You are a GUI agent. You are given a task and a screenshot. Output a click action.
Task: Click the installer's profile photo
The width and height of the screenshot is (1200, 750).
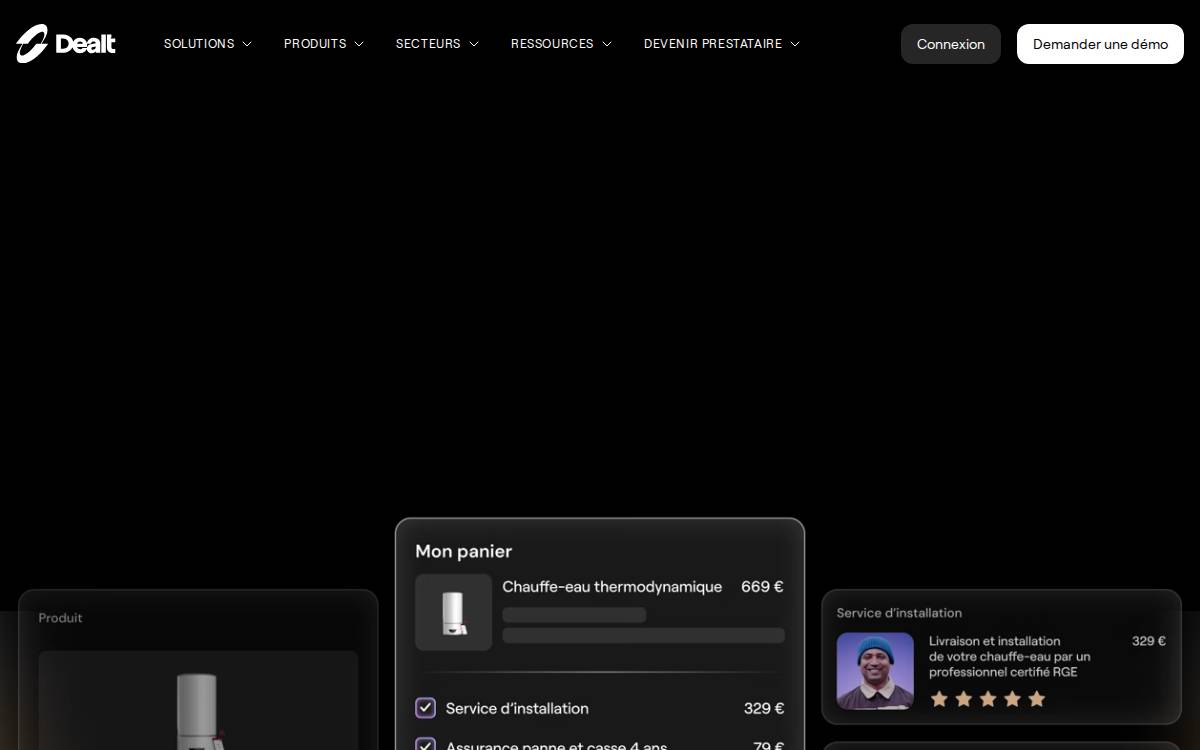875,670
